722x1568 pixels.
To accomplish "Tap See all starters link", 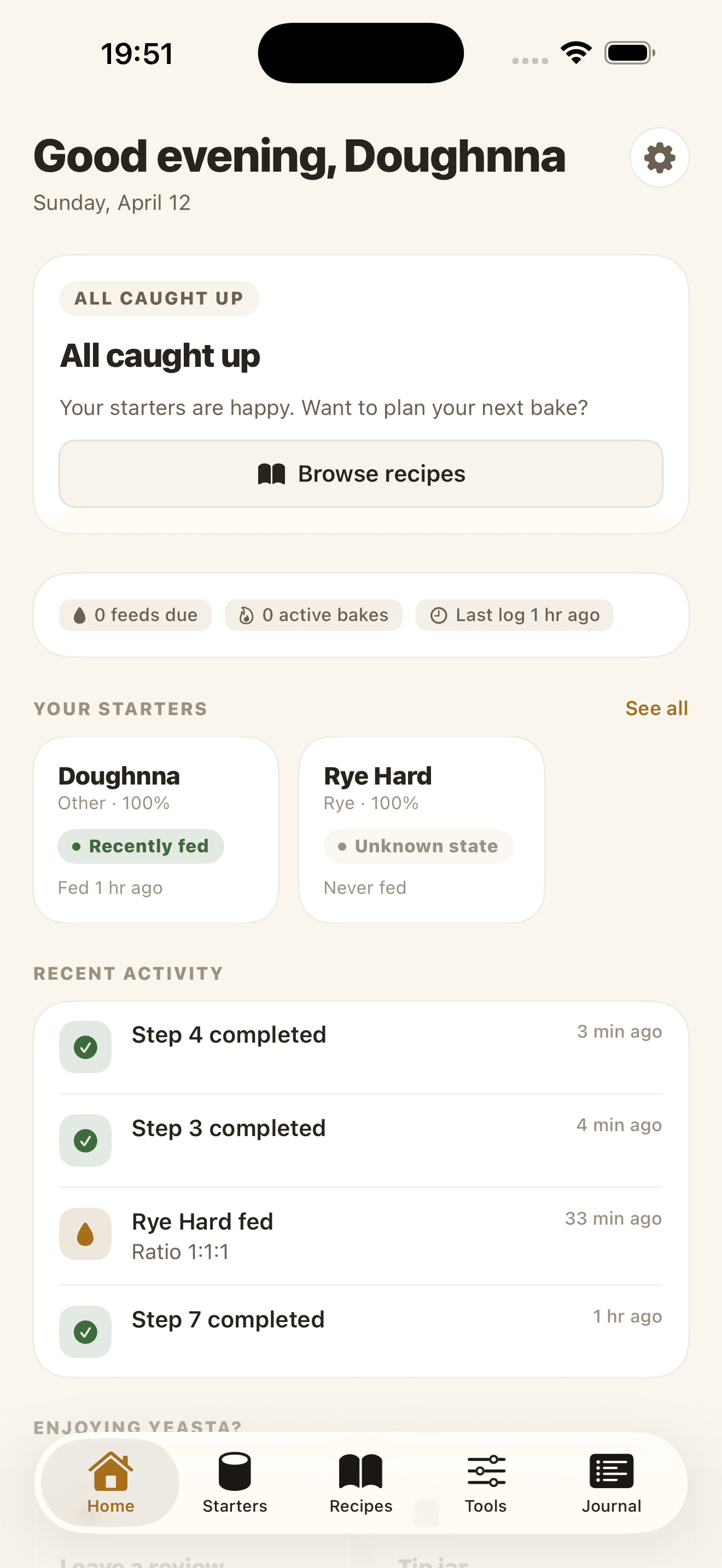I will [x=656, y=709].
